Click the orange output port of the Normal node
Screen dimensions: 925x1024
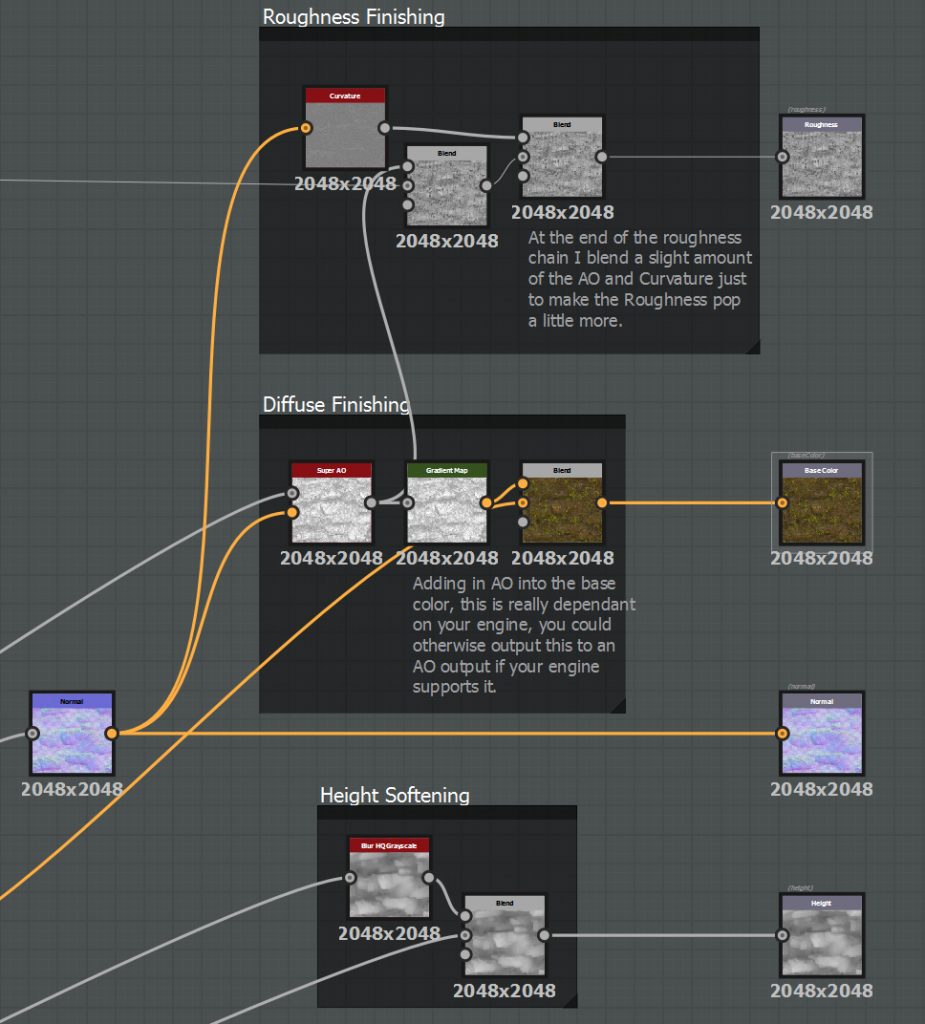pos(110,733)
